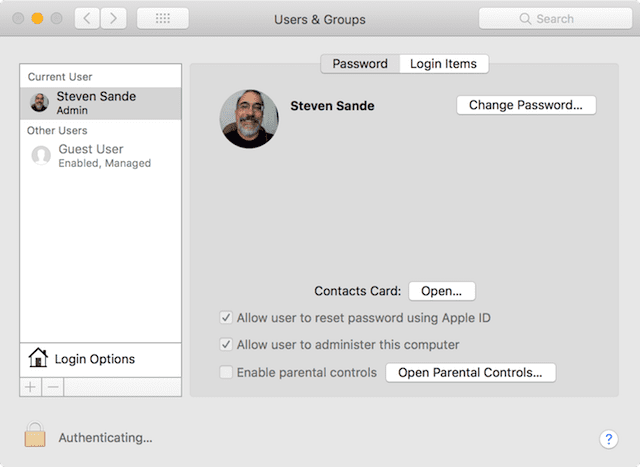Click Steven Sande's large profile picture
Viewport: 640px width, 467px height.
coord(249,119)
